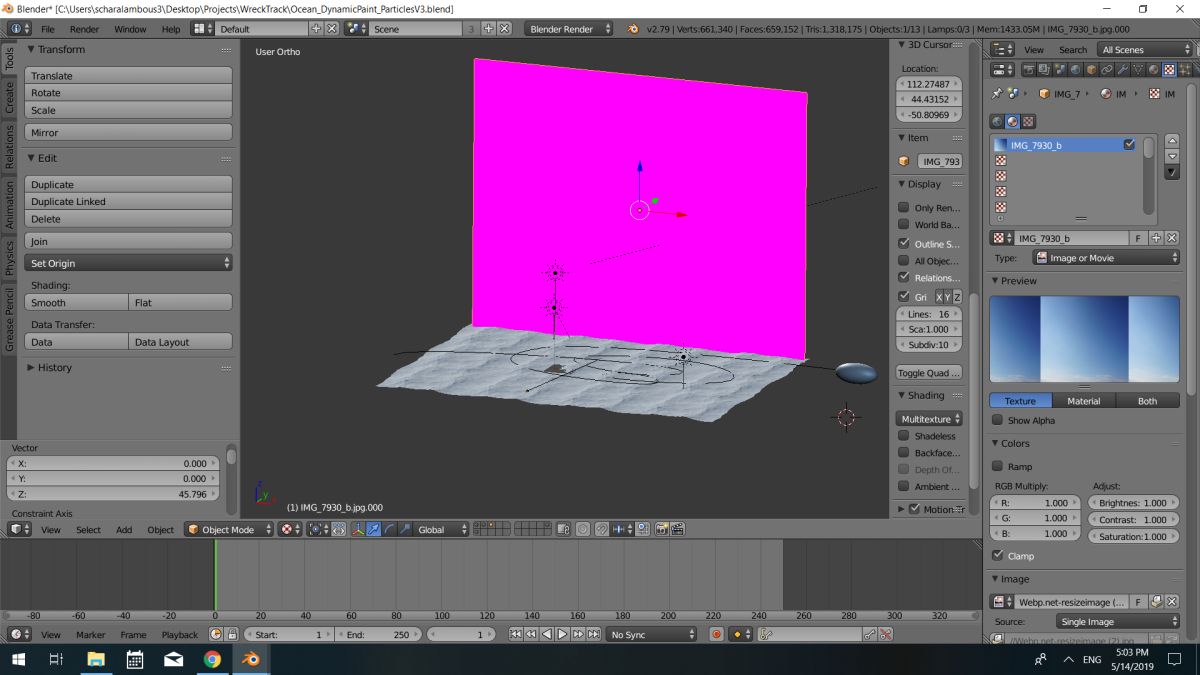1200x675 pixels.
Task: Select Translate manipulator arrow icon
Action: [373, 529]
